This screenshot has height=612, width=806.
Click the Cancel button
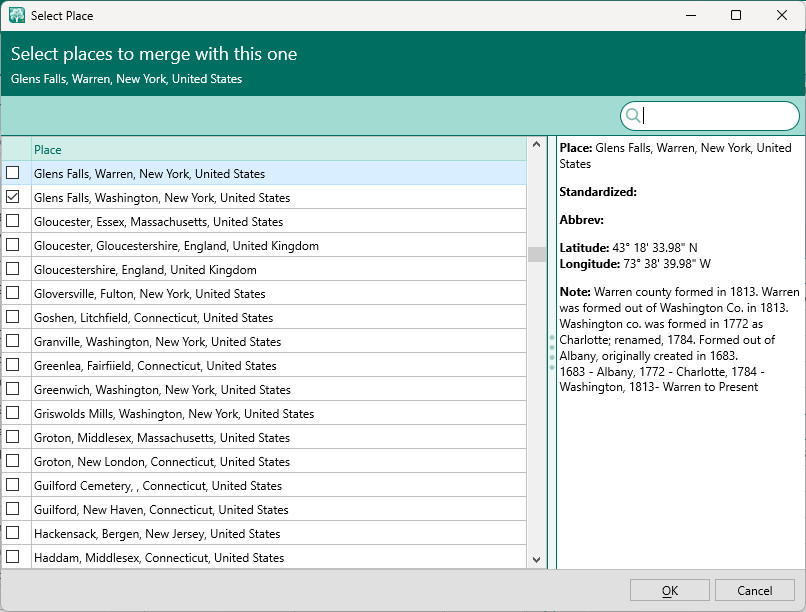click(x=755, y=590)
